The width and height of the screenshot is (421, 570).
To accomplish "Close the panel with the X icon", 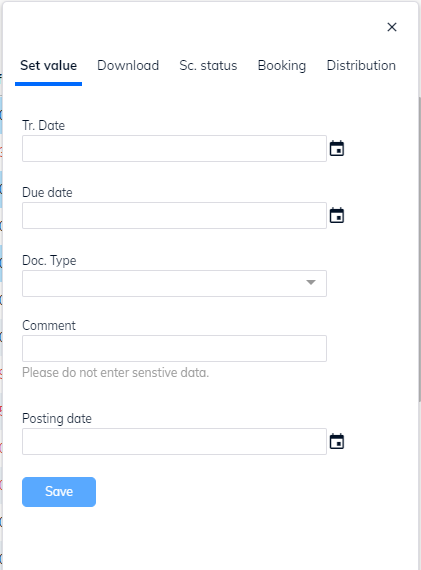I will [x=392, y=27].
